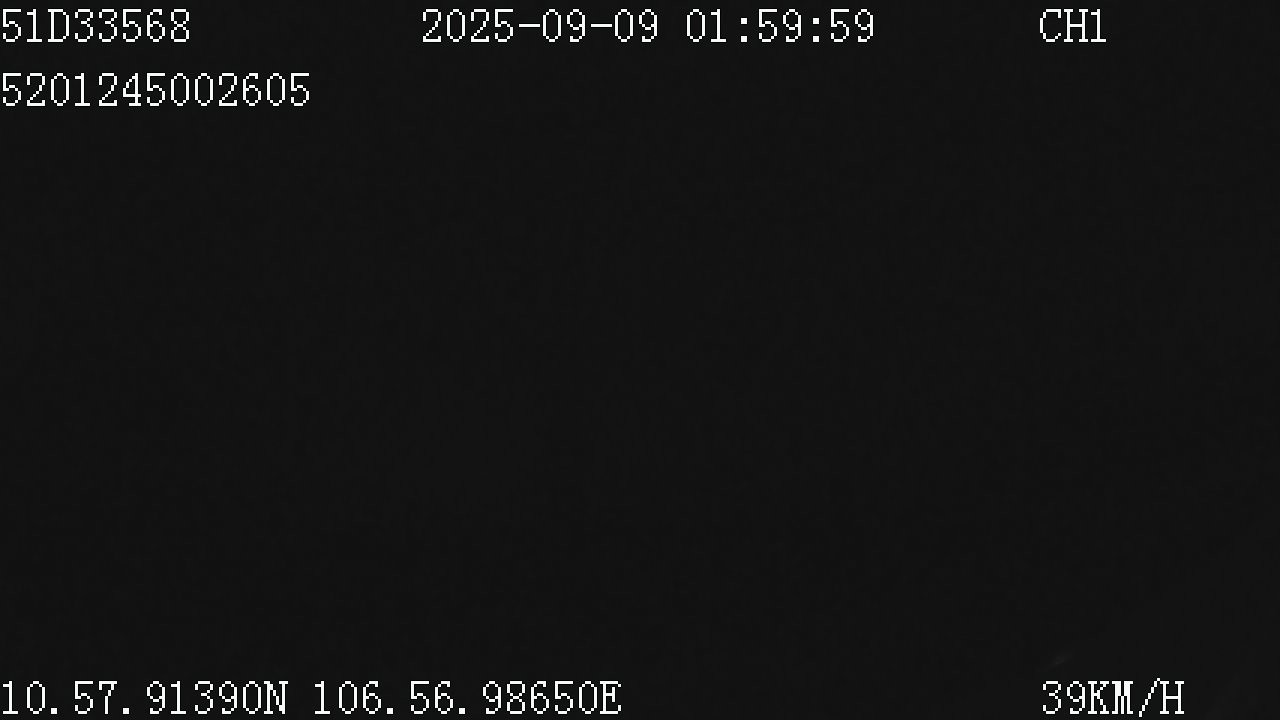Select the year 2025 in the timestamp
This screenshot has width=1280, height=720.
point(468,27)
